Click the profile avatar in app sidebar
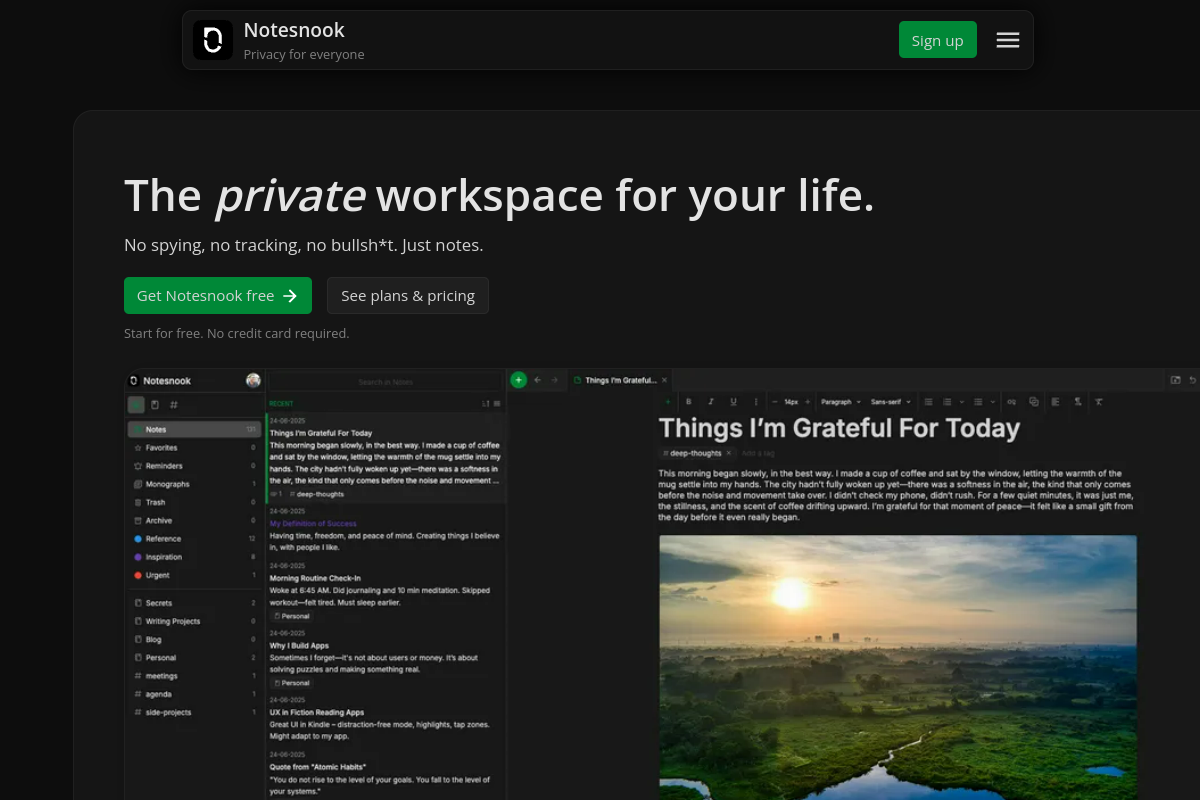Viewport: 1200px width, 800px height. [x=253, y=380]
